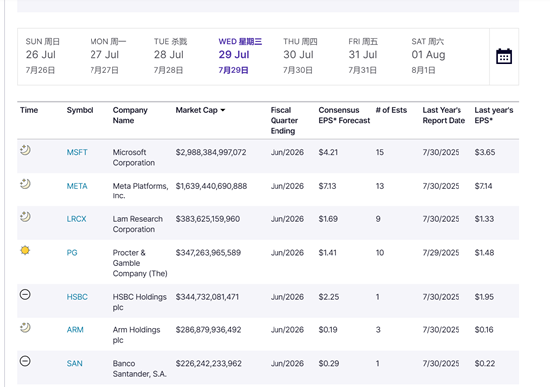The width and height of the screenshot is (550, 387).
Task: Open the HSBC symbol link
Action: click(77, 297)
